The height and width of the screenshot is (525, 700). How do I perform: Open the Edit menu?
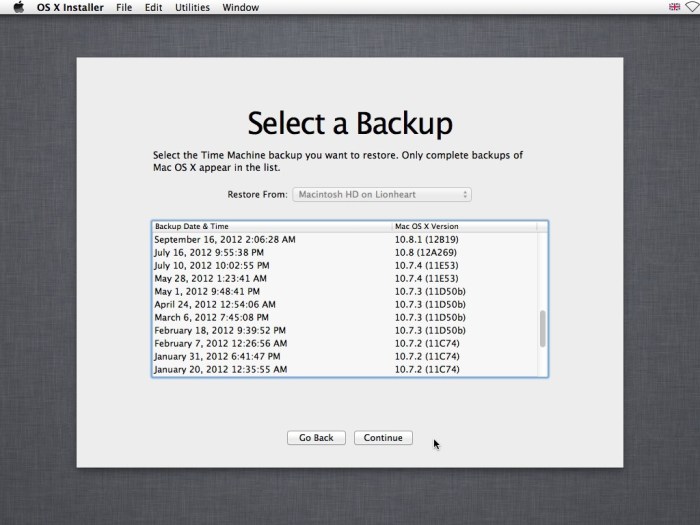tap(153, 7)
